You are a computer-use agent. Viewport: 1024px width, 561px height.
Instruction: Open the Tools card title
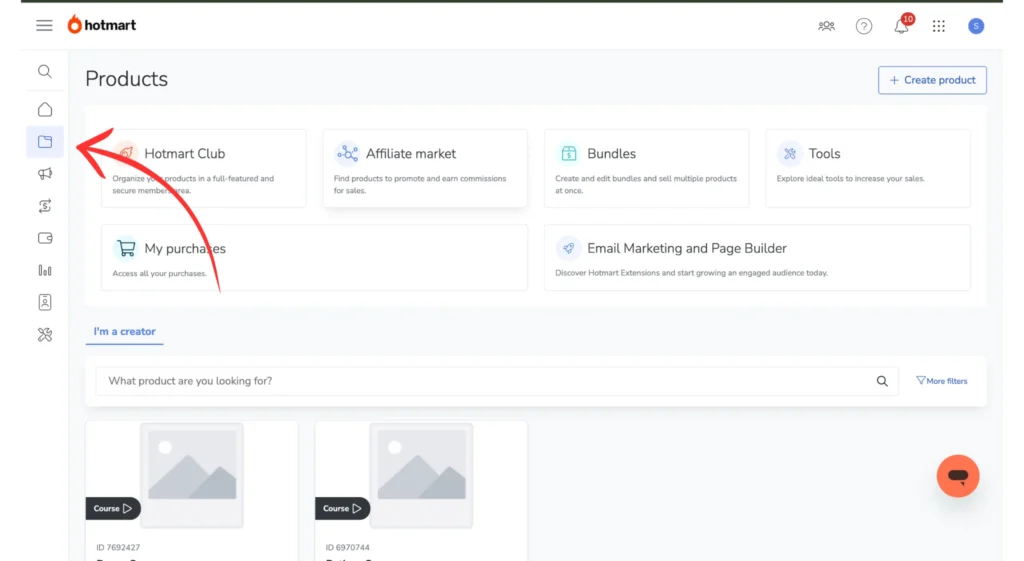pos(824,153)
